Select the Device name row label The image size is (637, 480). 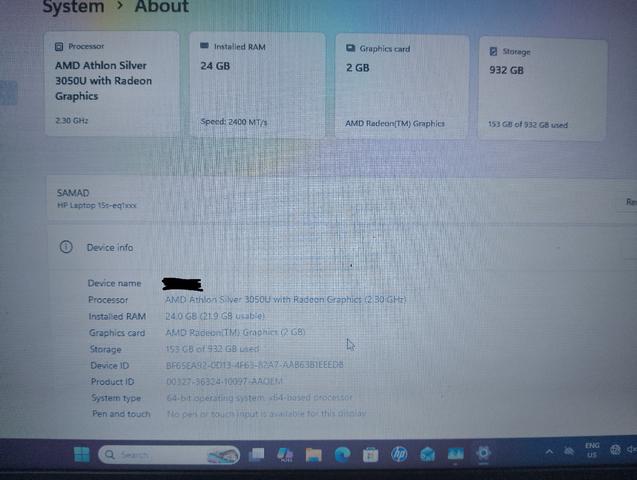click(114, 283)
